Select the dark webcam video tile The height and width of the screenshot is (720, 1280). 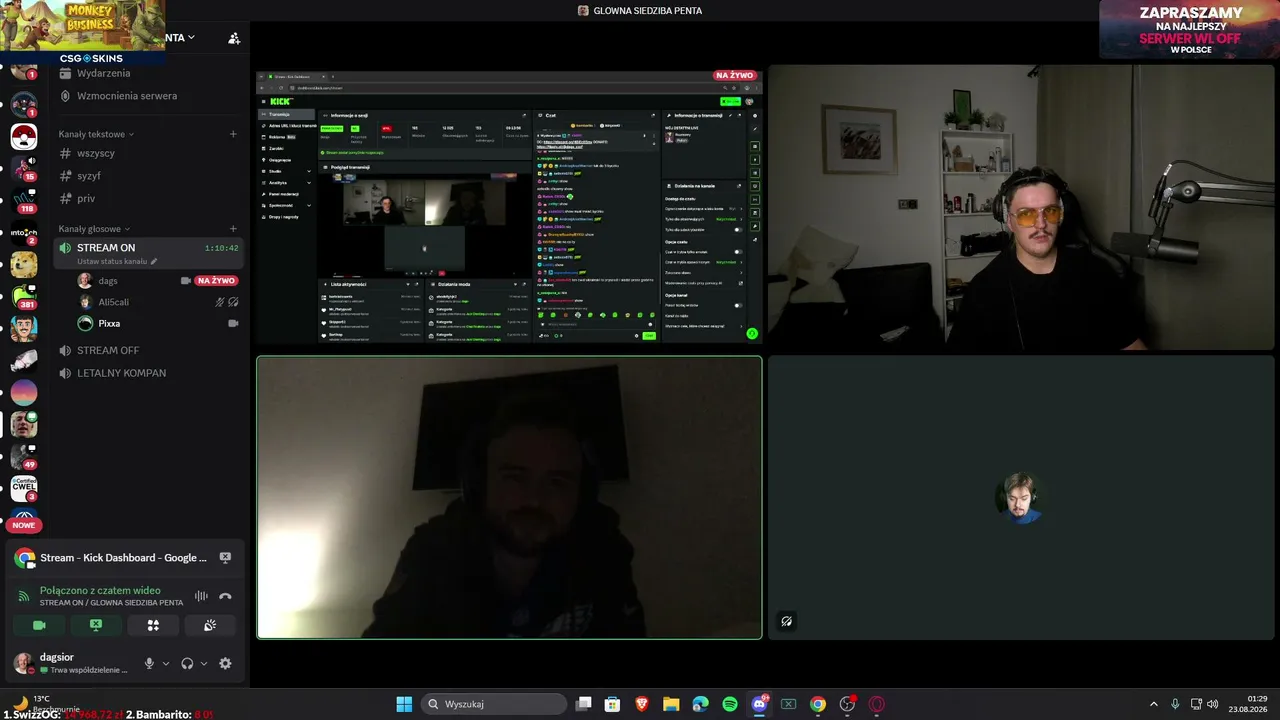[x=509, y=497]
